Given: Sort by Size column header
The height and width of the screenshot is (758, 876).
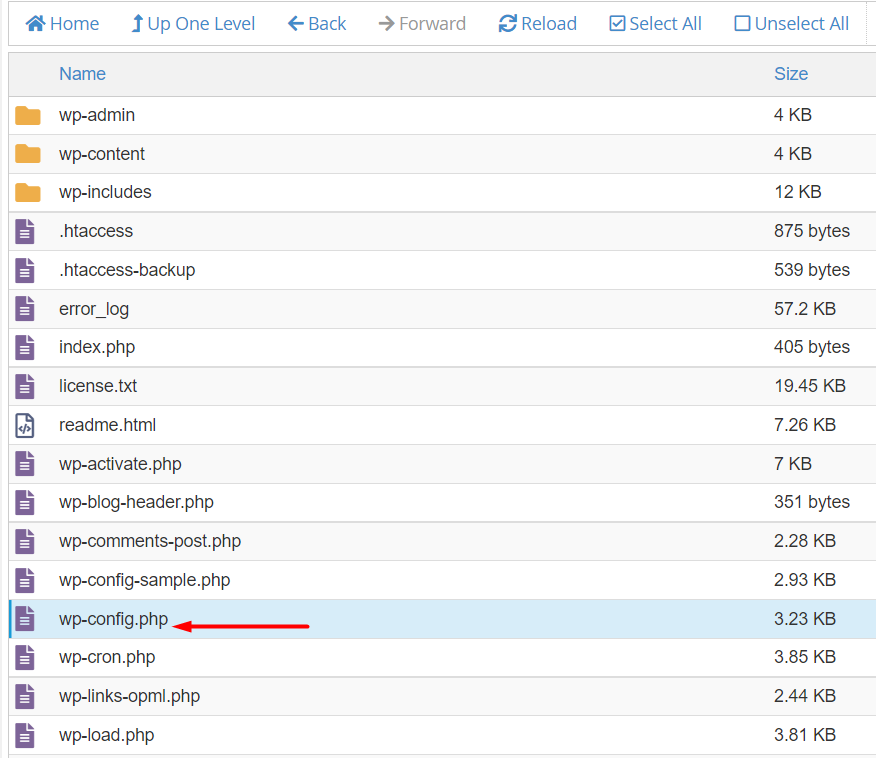Looking at the screenshot, I should pyautogui.click(x=791, y=74).
